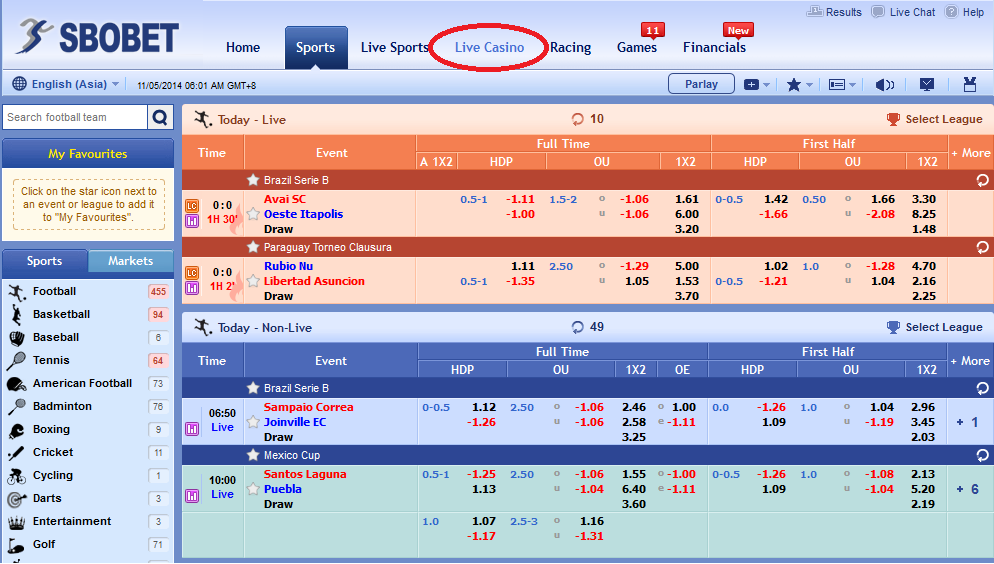The image size is (994, 564).
Task: Open the view layout dropdown in toolbar
Action: pyautogui.click(x=842, y=84)
